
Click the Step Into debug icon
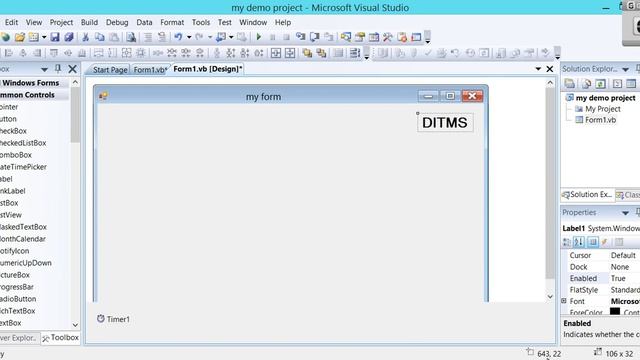point(301,38)
